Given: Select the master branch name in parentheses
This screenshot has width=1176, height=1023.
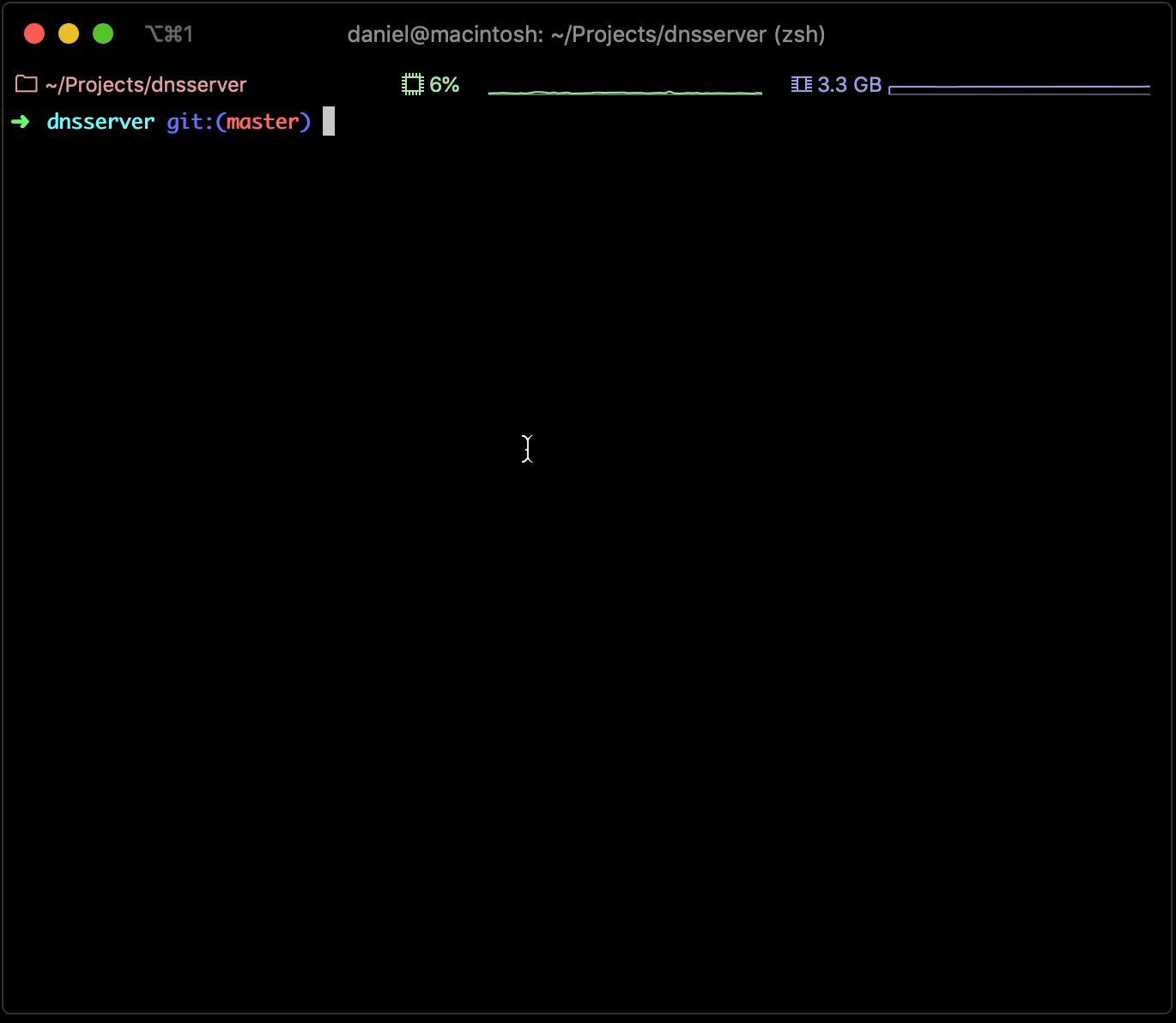Looking at the screenshot, I should tap(264, 121).
